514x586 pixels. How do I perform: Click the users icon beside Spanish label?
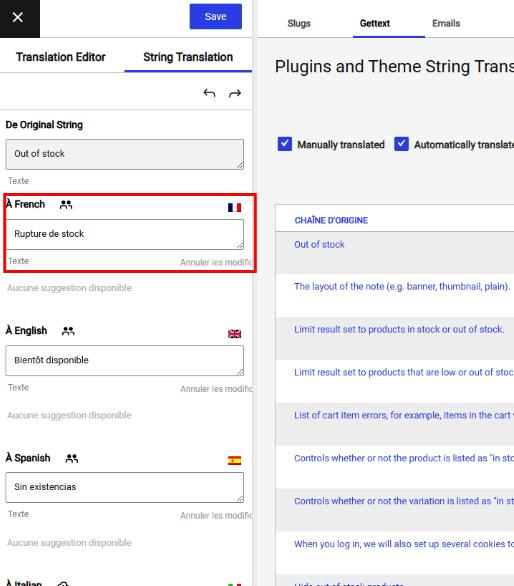[72, 458]
